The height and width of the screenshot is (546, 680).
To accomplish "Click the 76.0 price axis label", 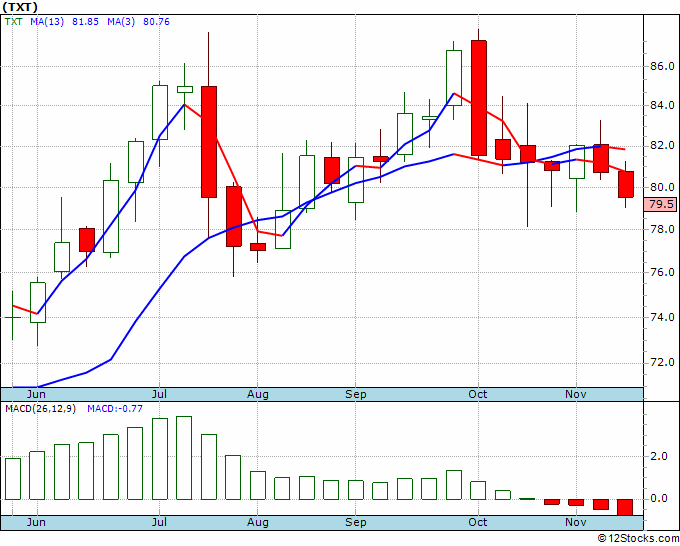I will [x=662, y=272].
